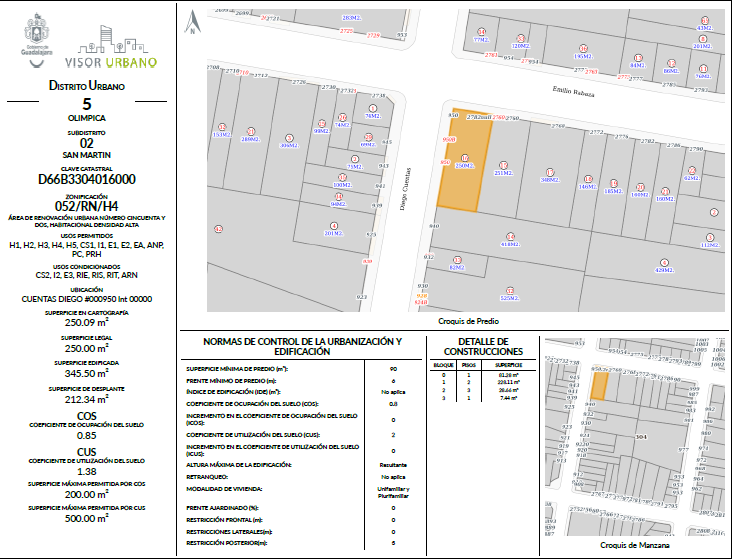Image resolution: width=736 pixels, height=560 pixels.
Task: Click the COS value 0.85
Action: point(87,436)
